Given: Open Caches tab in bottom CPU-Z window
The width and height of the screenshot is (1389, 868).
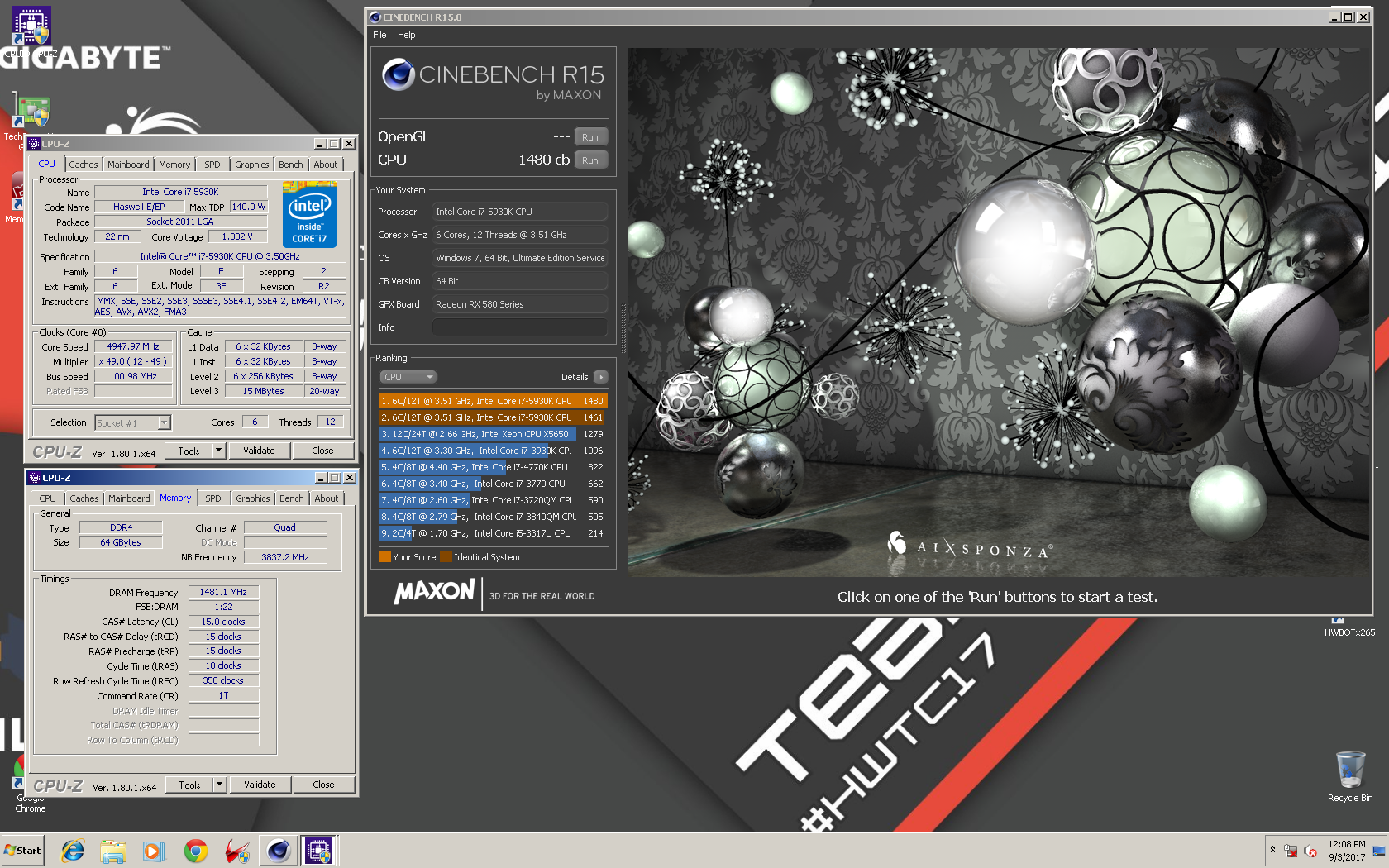Looking at the screenshot, I should pos(84,498).
